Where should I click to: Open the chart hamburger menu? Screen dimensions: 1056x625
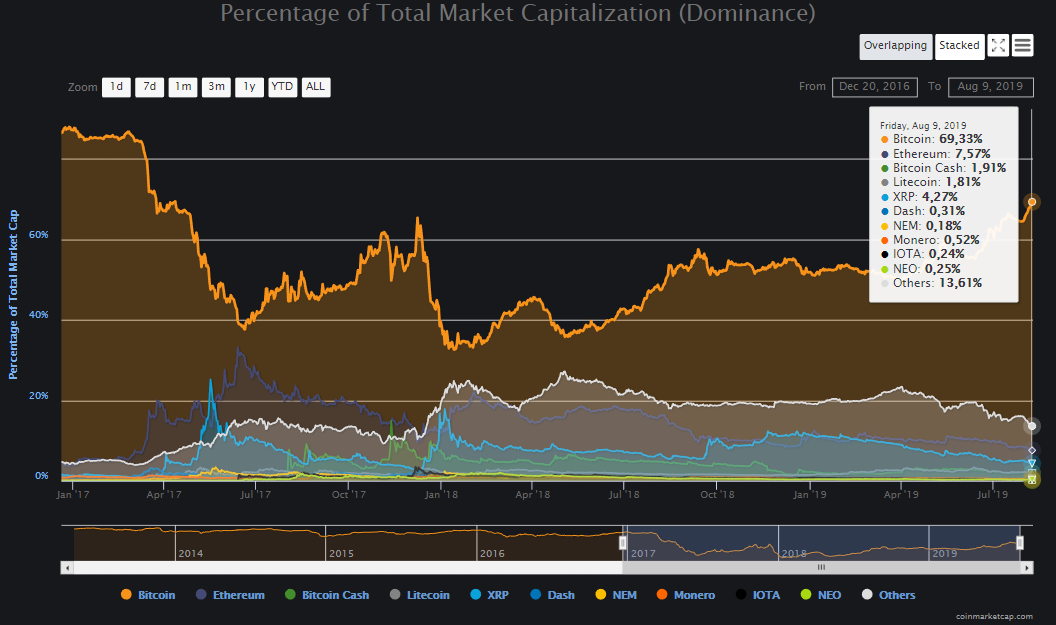coord(1022,46)
